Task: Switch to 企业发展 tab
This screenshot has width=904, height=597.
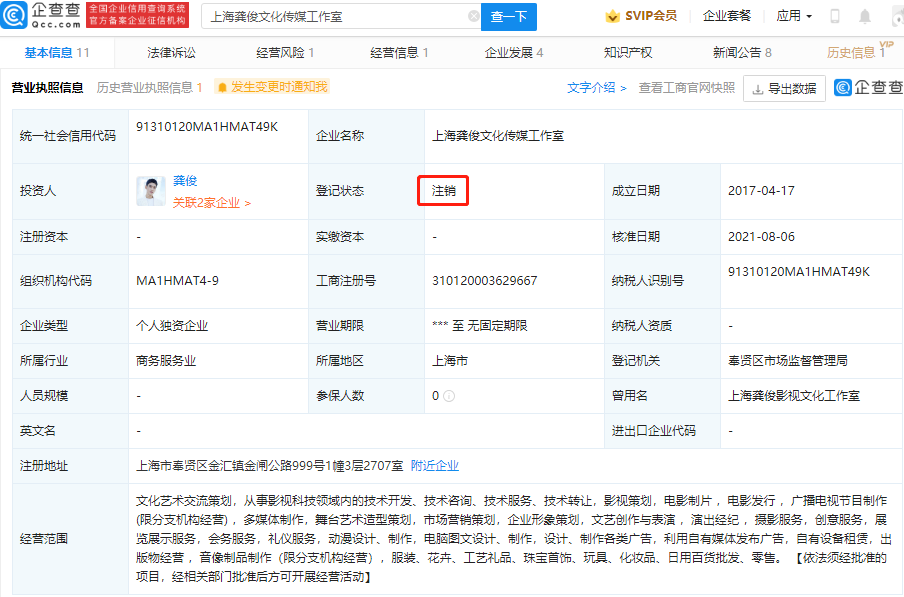Action: [x=514, y=53]
